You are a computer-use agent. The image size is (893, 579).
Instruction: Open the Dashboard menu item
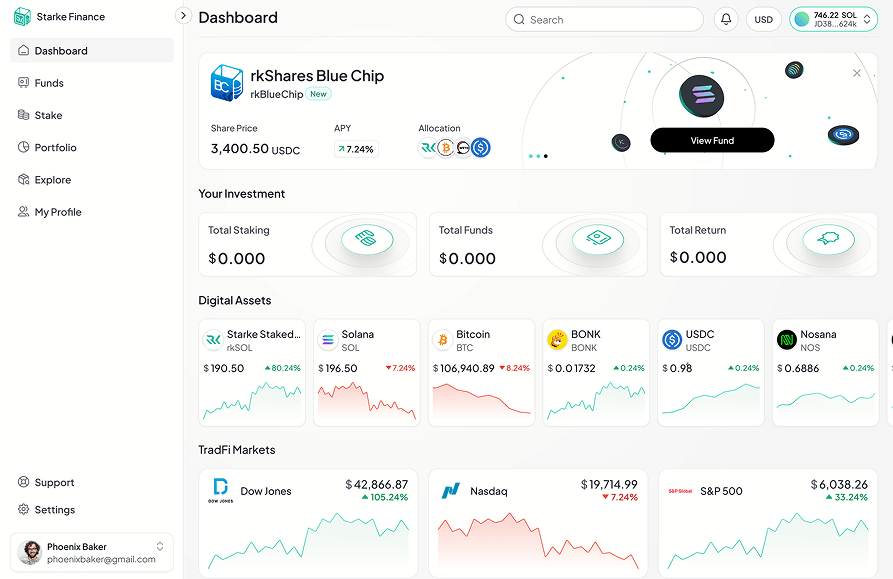pyautogui.click(x=92, y=51)
